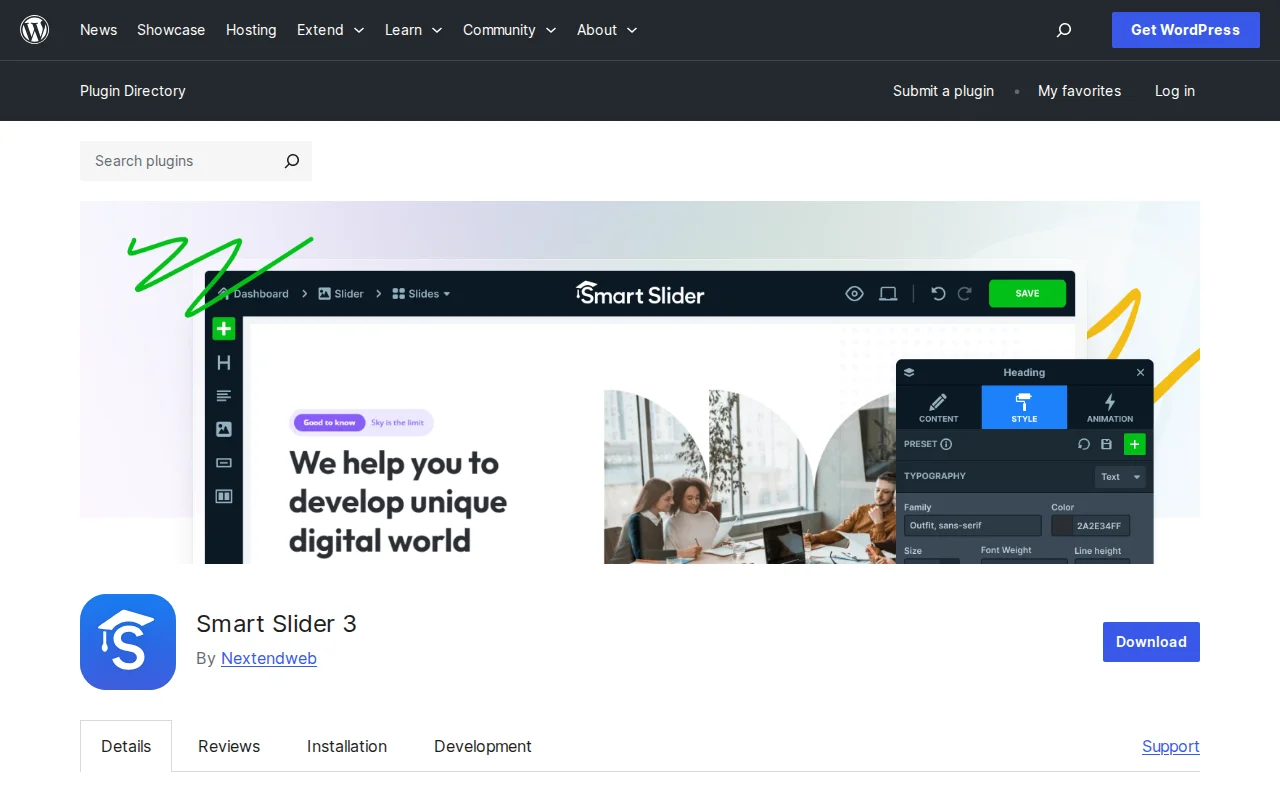Image resolution: width=1280 pixels, height=800 pixels.
Task: Select the green add-layer plus icon
Action: 223,328
